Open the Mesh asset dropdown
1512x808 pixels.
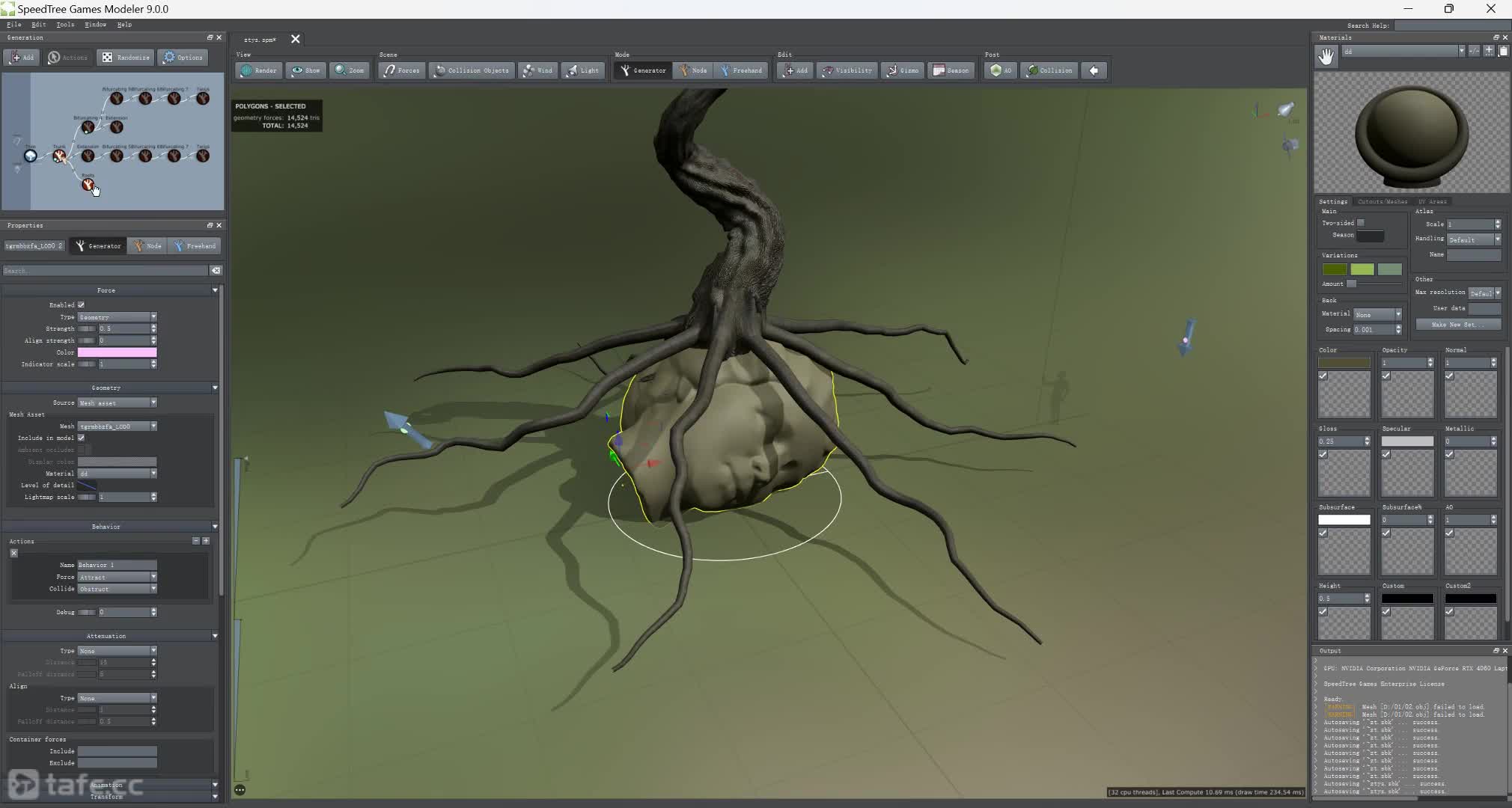(x=118, y=426)
